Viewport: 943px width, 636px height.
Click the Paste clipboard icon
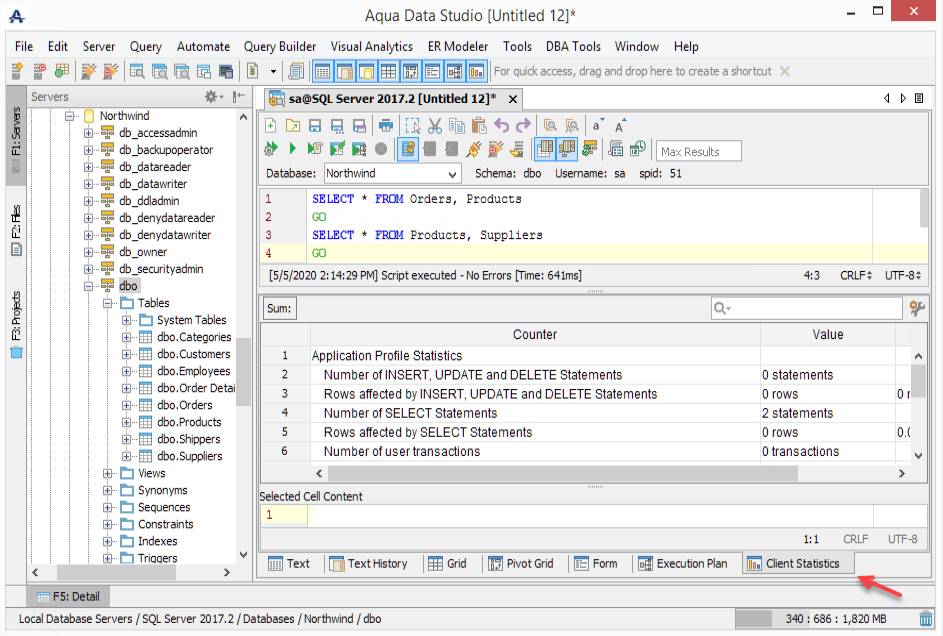point(479,125)
